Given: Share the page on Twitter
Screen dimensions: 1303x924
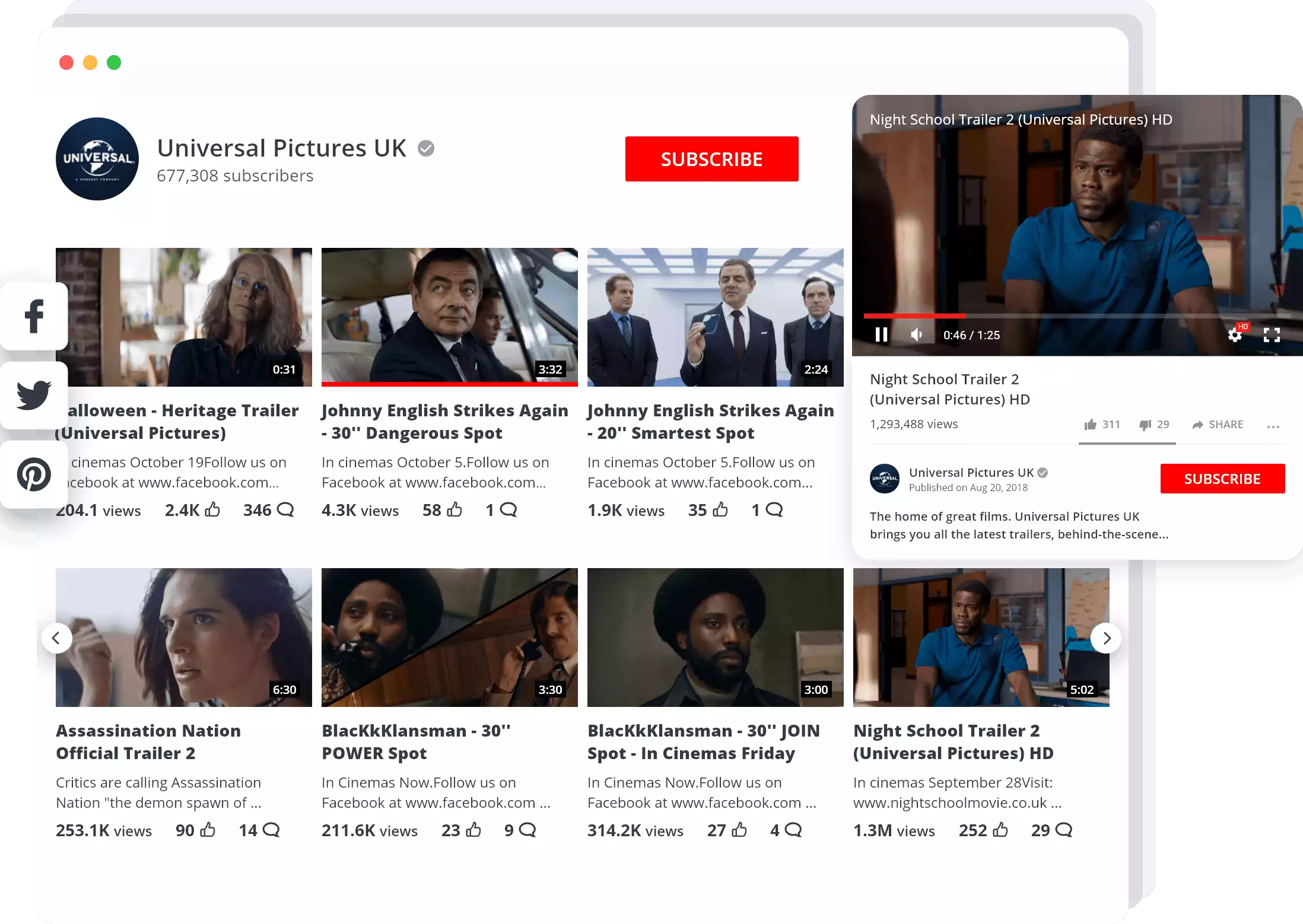Looking at the screenshot, I should (x=34, y=395).
